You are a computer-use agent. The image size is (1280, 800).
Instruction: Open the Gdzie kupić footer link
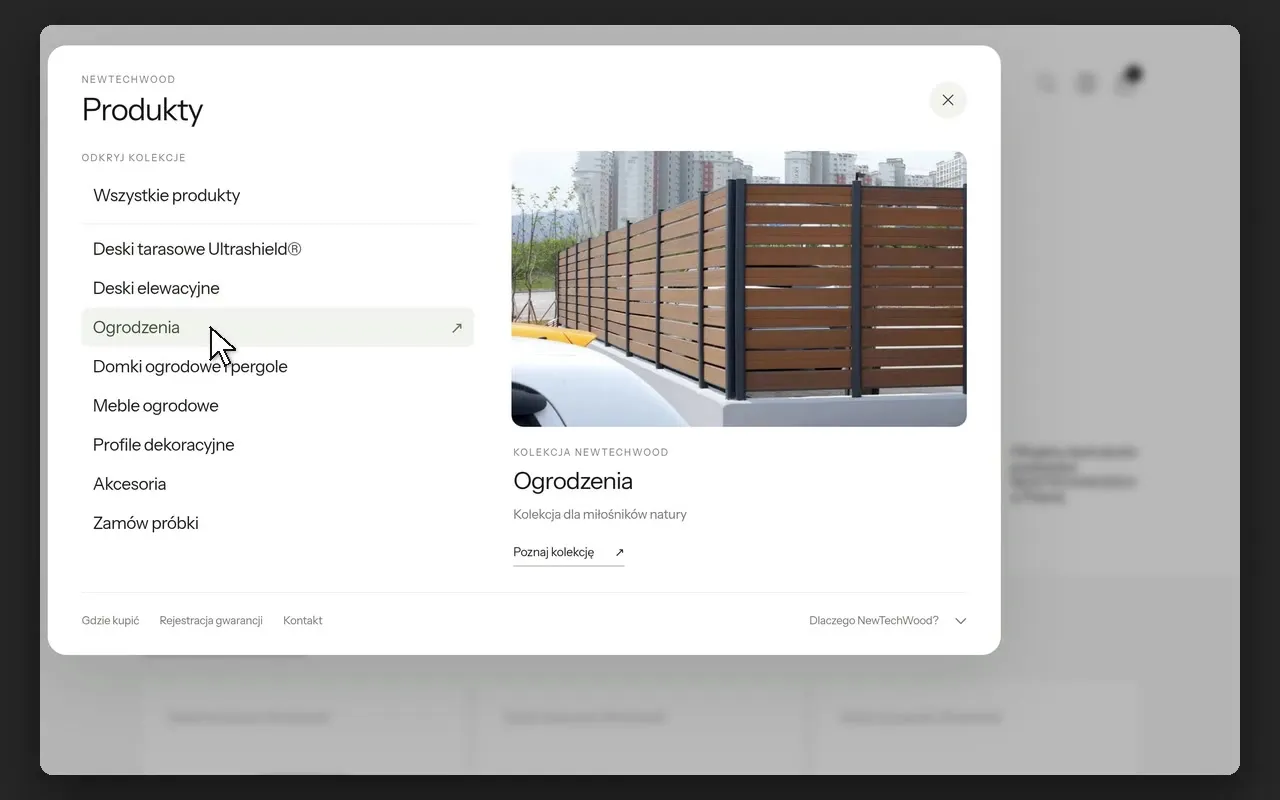click(x=110, y=621)
